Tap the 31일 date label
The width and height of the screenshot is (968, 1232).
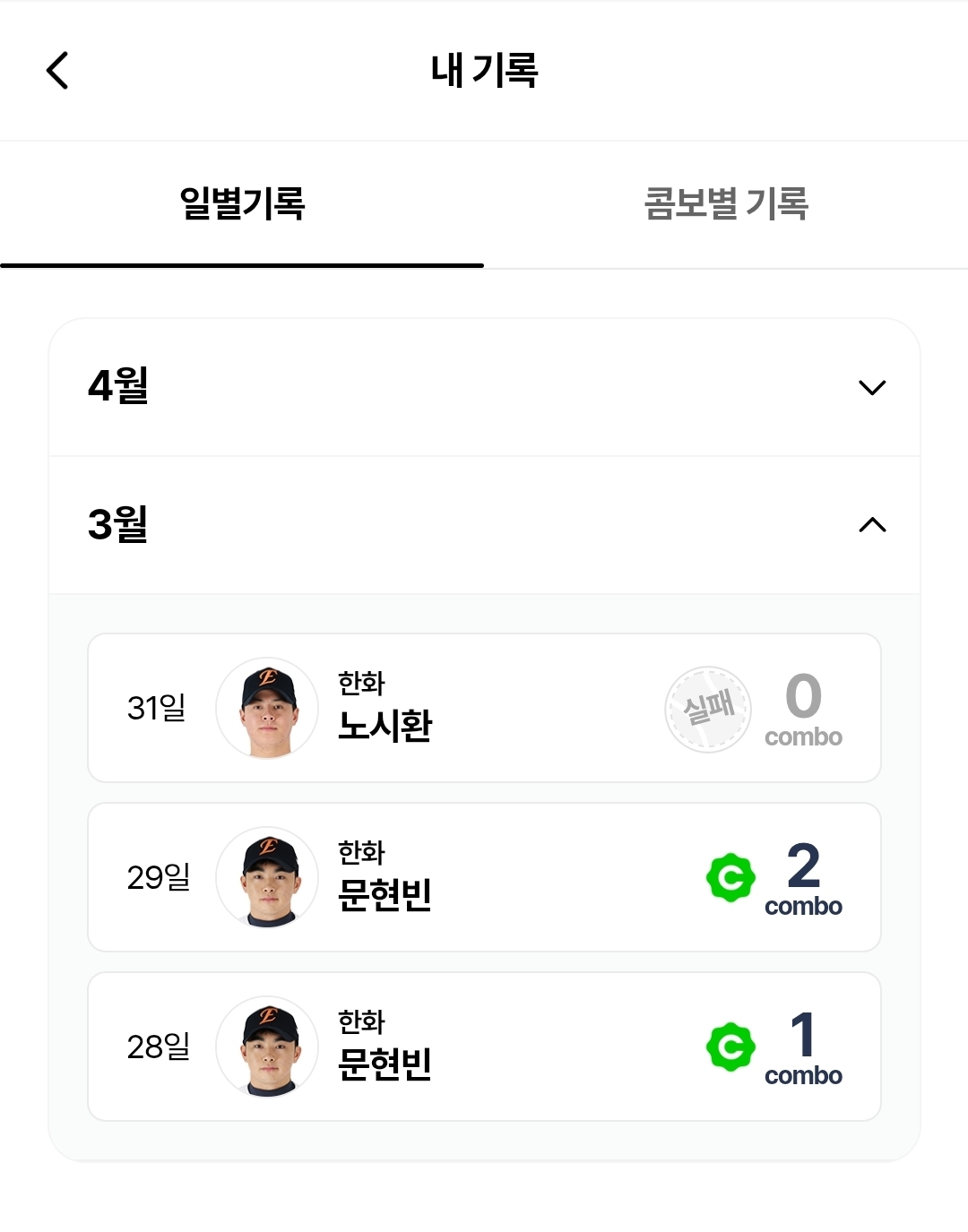pyautogui.click(x=157, y=708)
